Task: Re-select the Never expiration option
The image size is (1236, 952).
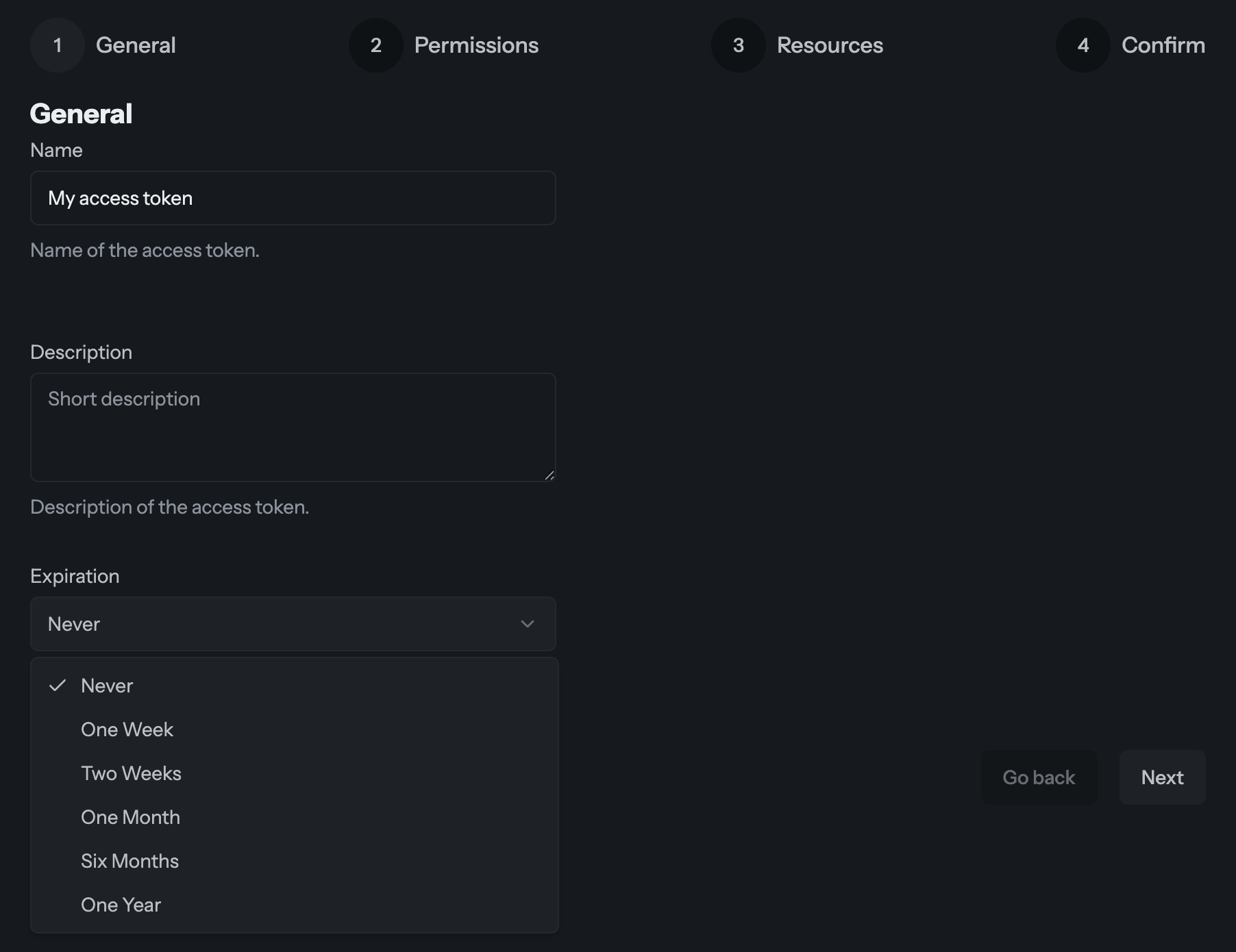Action: (x=107, y=685)
